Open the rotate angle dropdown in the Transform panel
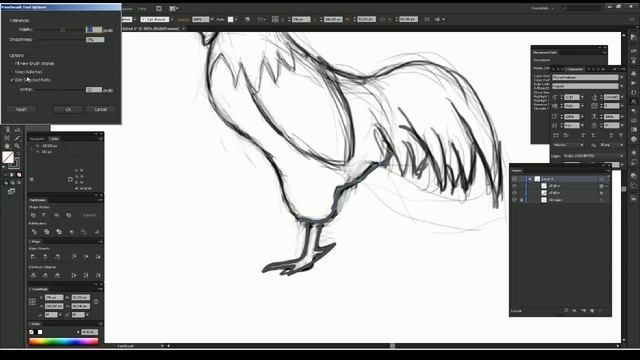Screen dimensions: 640x360 pyautogui.click(x=60, y=315)
